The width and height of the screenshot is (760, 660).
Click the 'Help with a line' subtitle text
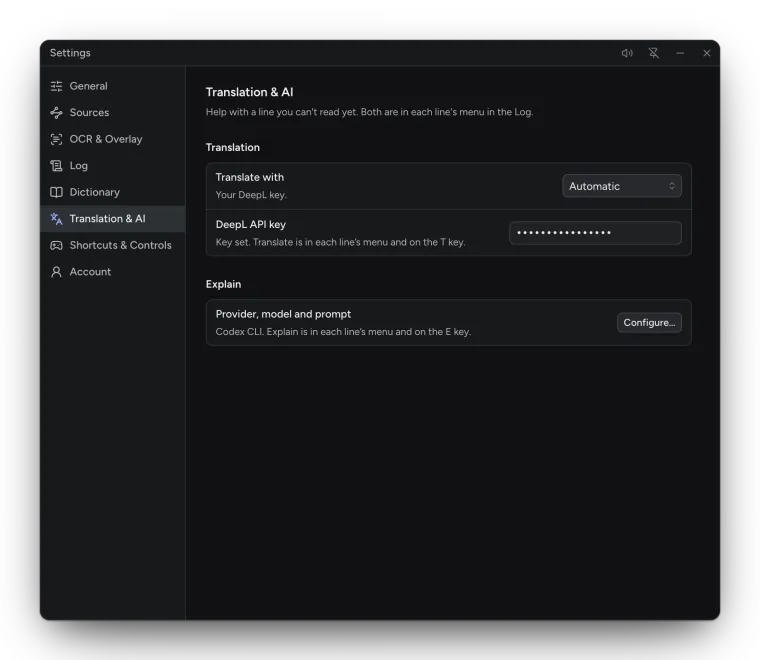pos(369,112)
